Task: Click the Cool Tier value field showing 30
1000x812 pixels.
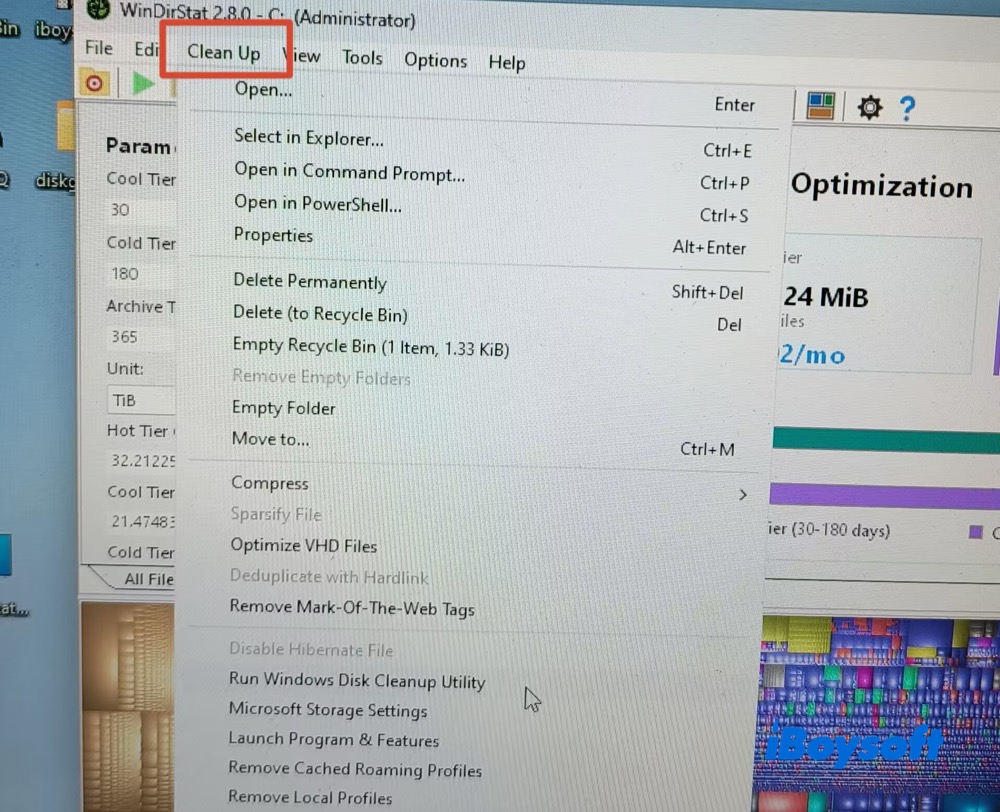Action: [140, 210]
